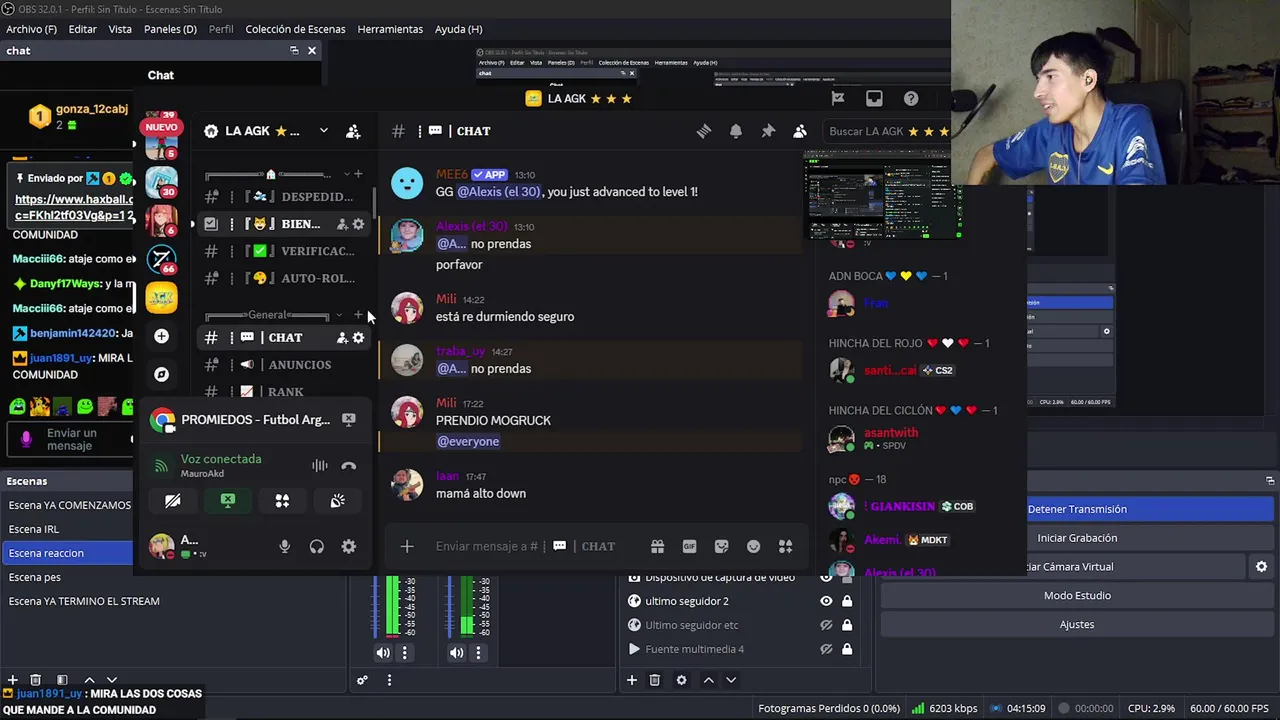Open Discord discover compass icon
This screenshot has width=1280, height=720.
point(161,374)
